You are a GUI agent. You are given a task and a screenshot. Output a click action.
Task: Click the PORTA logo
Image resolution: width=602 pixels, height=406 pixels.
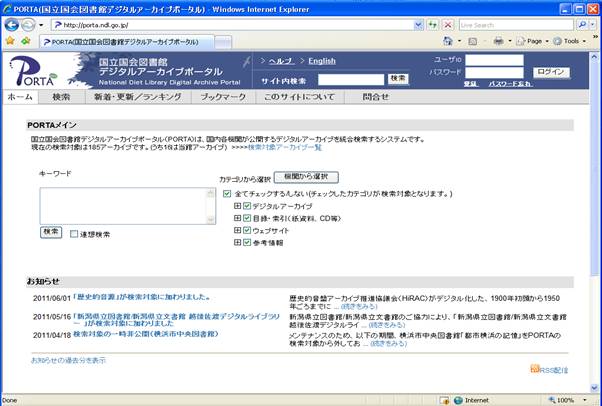[x=33, y=71]
